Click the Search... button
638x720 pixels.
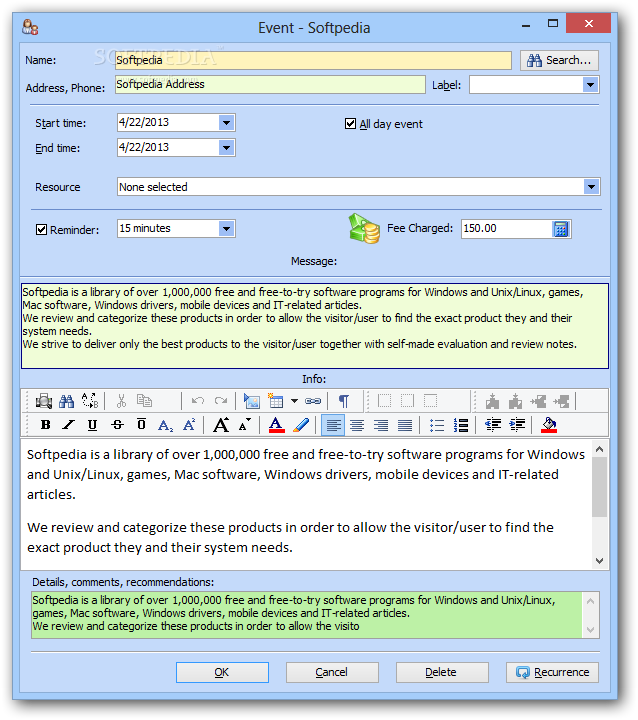pyautogui.click(x=559, y=60)
